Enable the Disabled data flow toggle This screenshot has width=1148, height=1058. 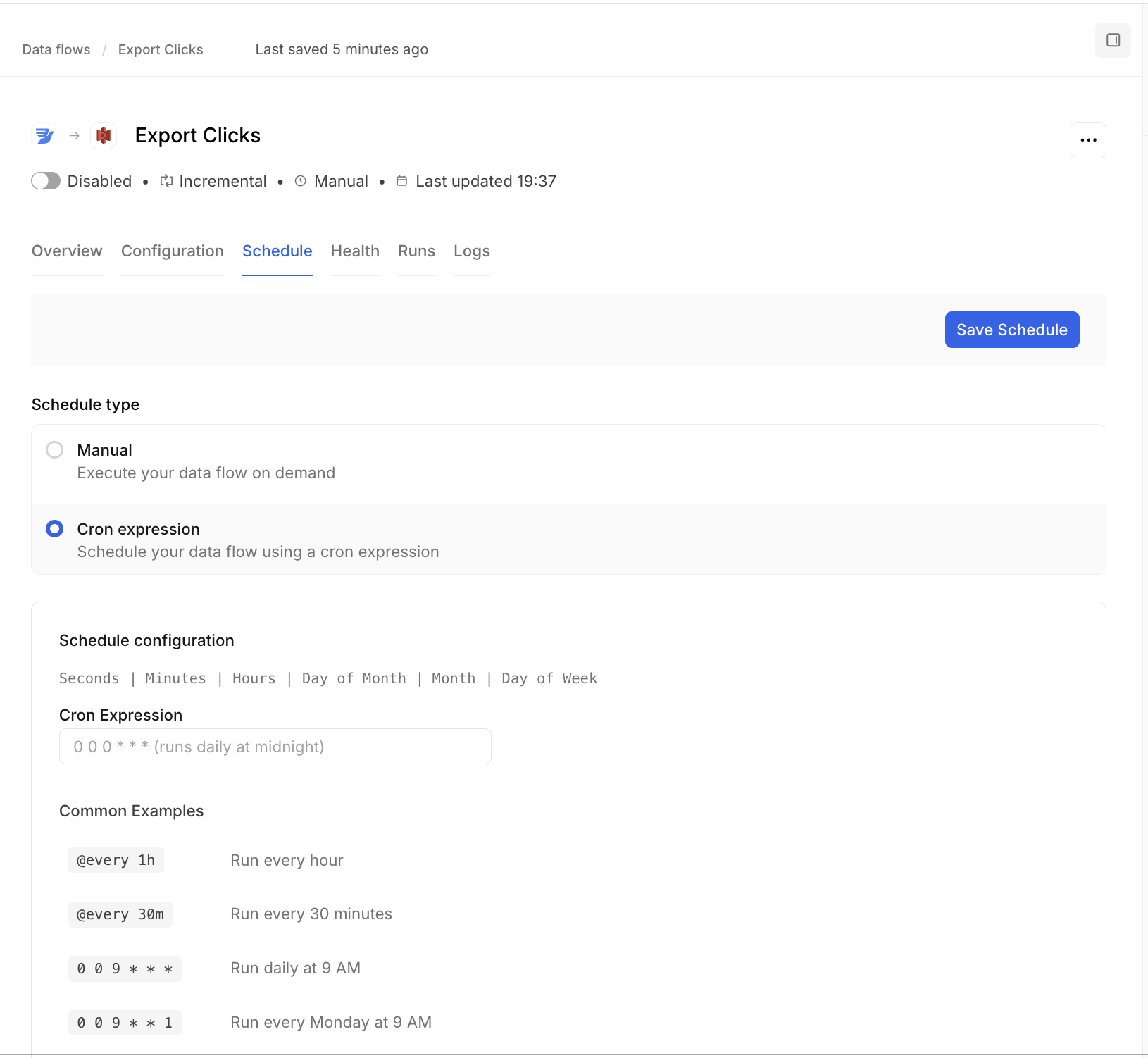pos(46,181)
